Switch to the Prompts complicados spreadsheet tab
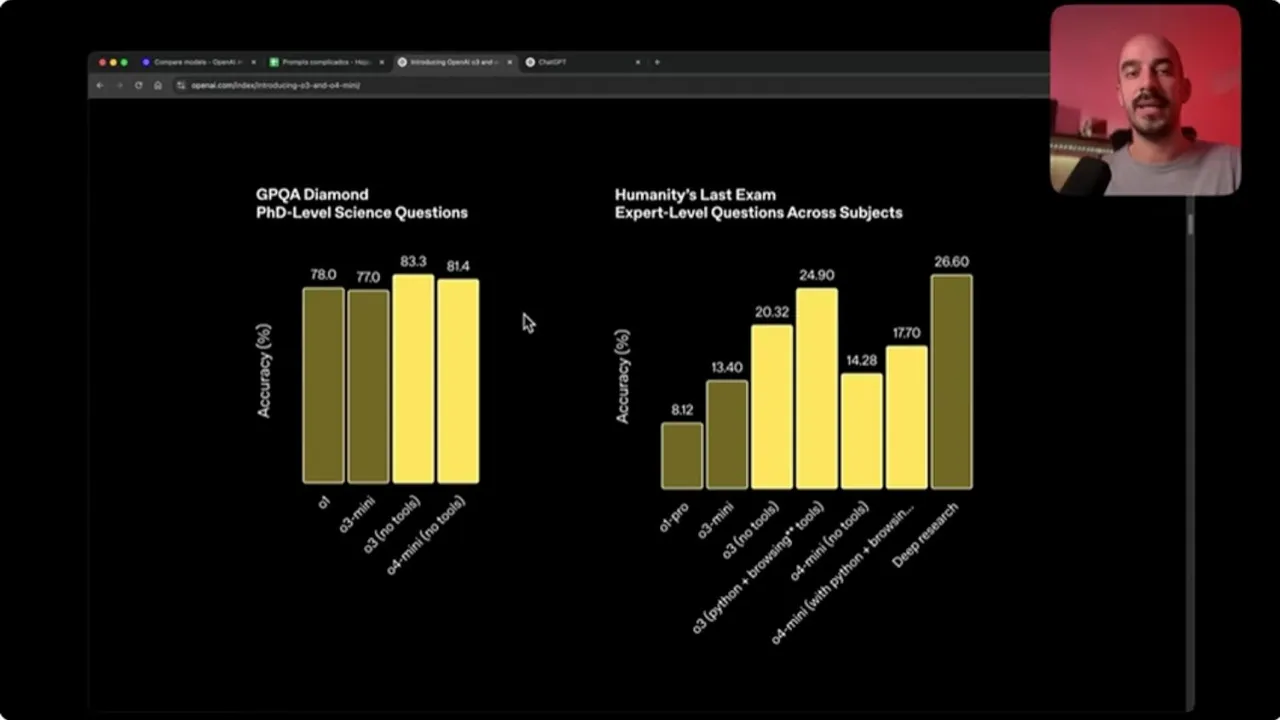Image resolution: width=1280 pixels, height=720 pixels. [327, 62]
